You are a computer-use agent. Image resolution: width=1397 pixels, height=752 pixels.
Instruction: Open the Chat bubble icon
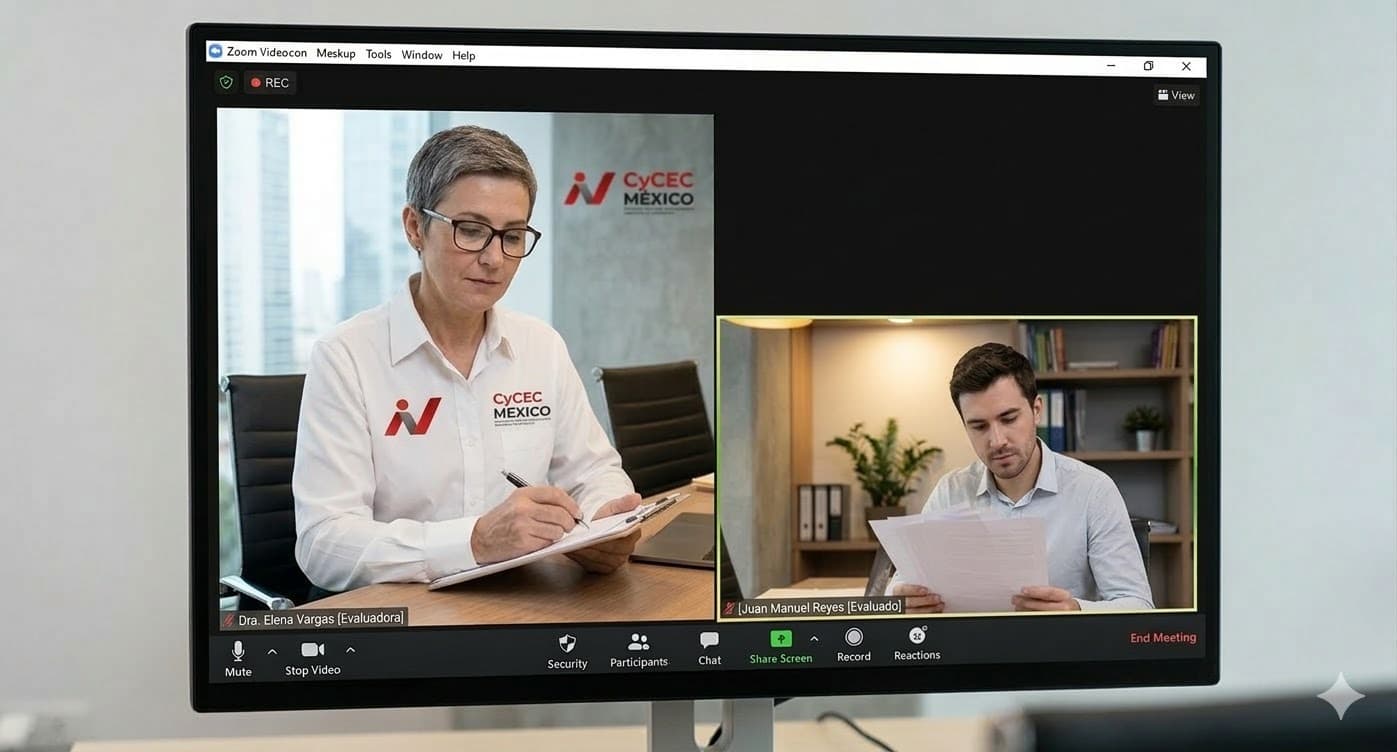tap(708, 639)
